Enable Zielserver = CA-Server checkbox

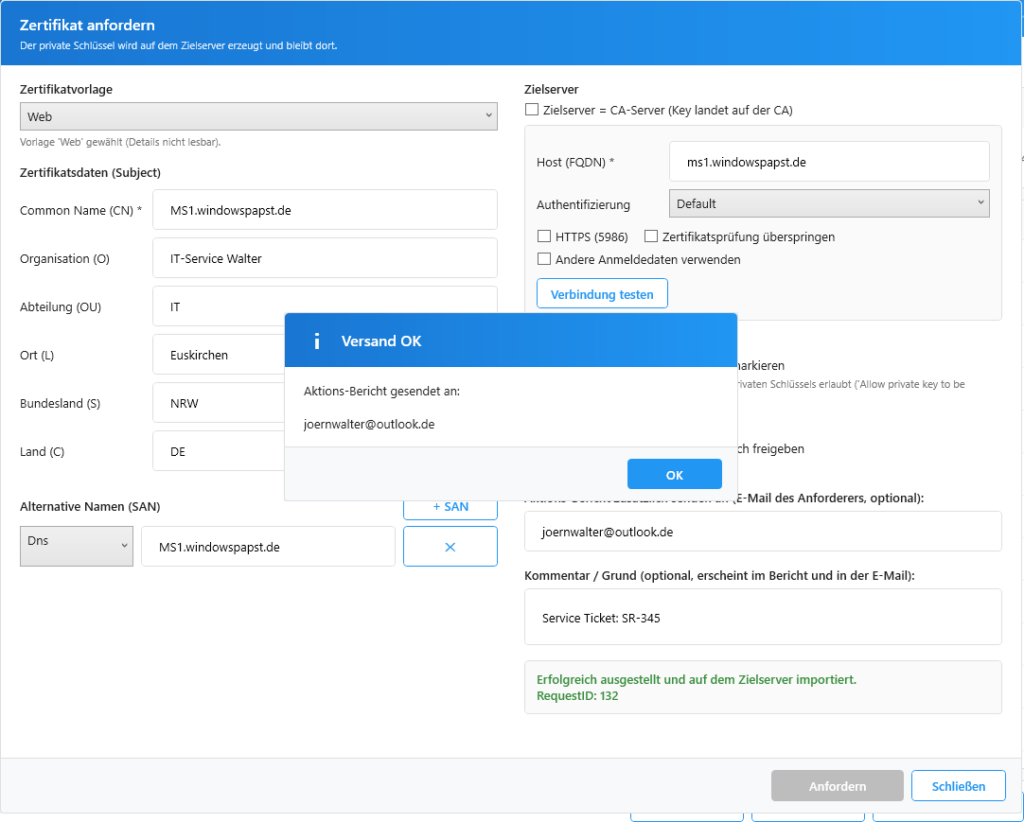click(x=532, y=110)
